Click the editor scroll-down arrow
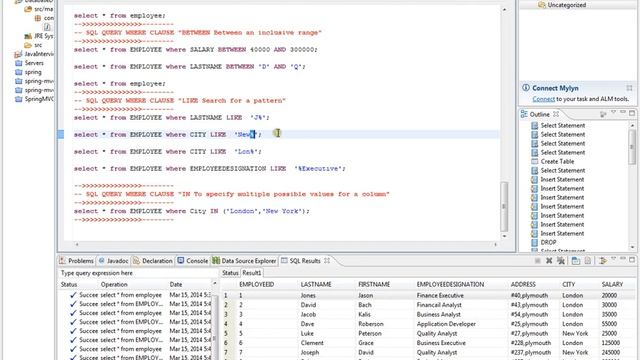 504,236
